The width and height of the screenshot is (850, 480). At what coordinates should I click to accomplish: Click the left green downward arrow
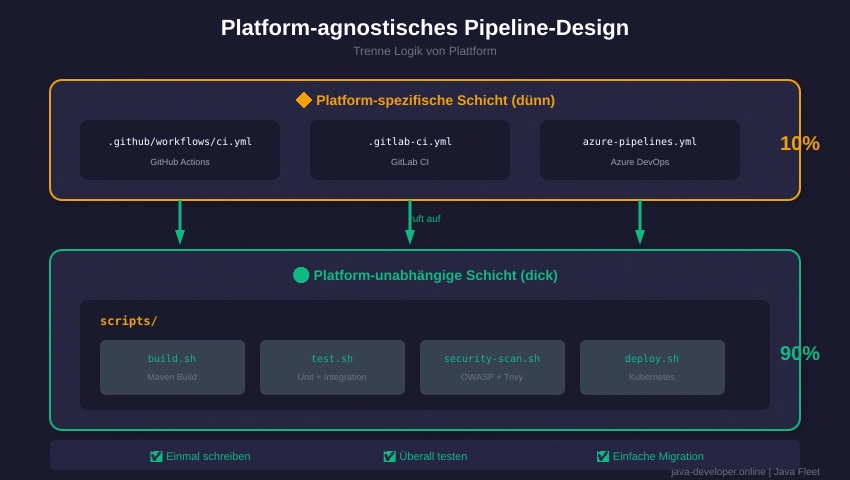[180, 222]
